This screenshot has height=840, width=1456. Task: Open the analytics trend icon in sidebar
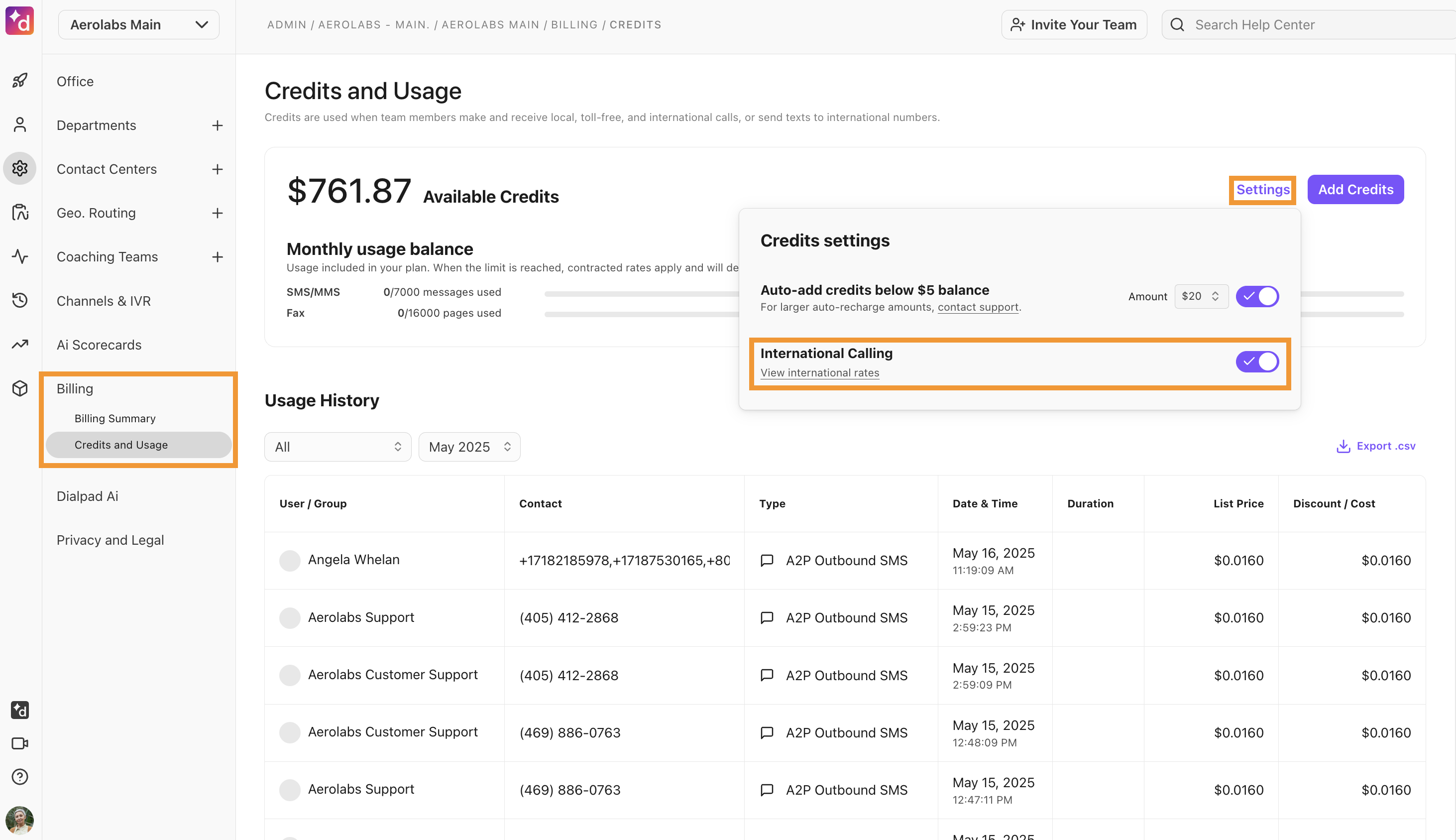19,344
